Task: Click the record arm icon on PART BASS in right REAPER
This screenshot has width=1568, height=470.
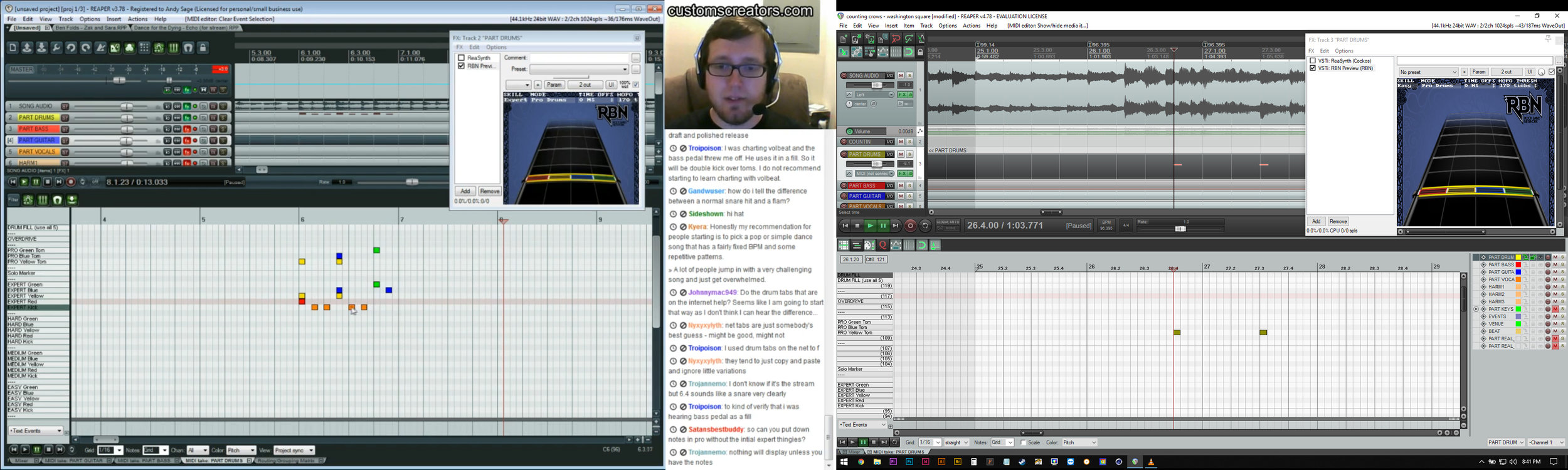Action: pos(844,185)
